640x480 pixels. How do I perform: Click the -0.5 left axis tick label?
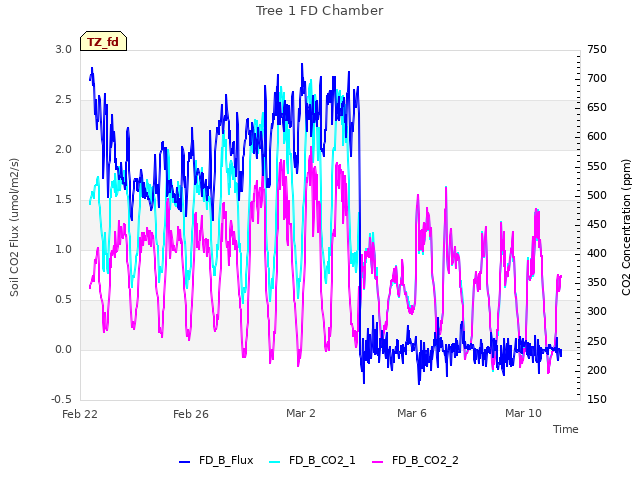[62, 400]
